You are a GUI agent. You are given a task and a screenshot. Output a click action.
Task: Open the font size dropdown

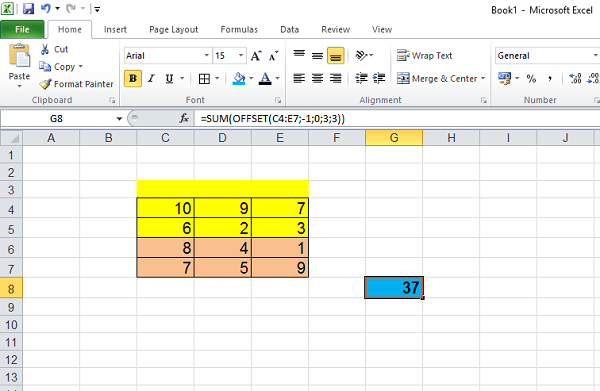coord(241,55)
